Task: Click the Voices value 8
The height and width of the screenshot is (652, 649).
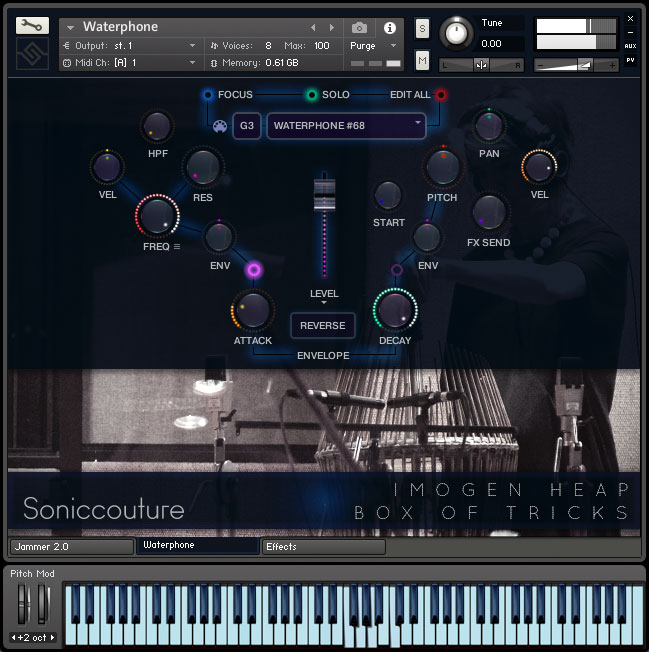Action: click(x=268, y=46)
